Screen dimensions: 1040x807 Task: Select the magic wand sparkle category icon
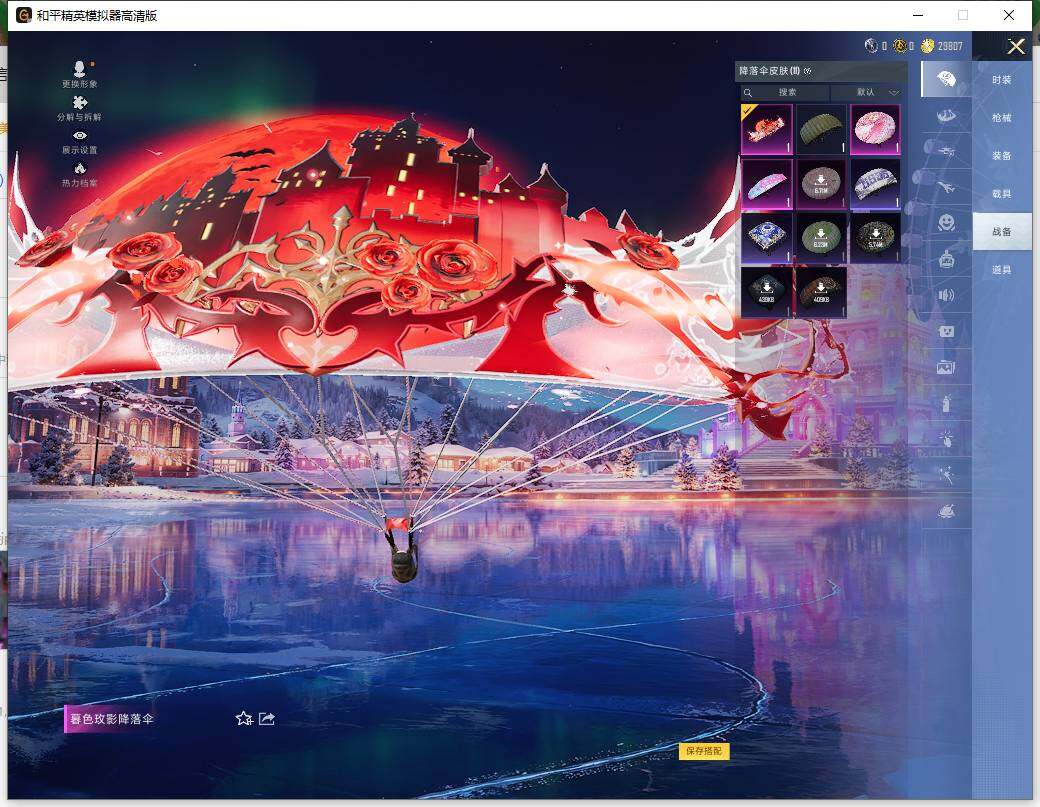pos(946,474)
